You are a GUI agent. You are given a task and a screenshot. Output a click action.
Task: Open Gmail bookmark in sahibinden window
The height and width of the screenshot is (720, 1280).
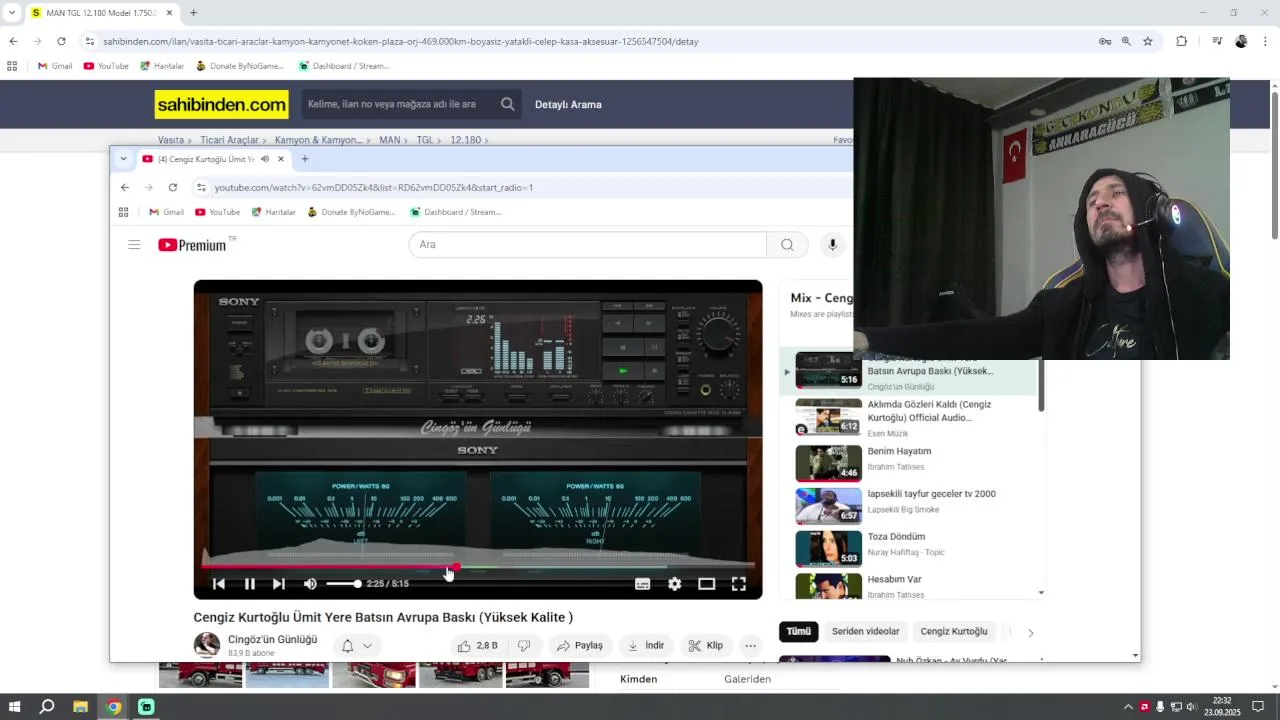pyautogui.click(x=55, y=66)
